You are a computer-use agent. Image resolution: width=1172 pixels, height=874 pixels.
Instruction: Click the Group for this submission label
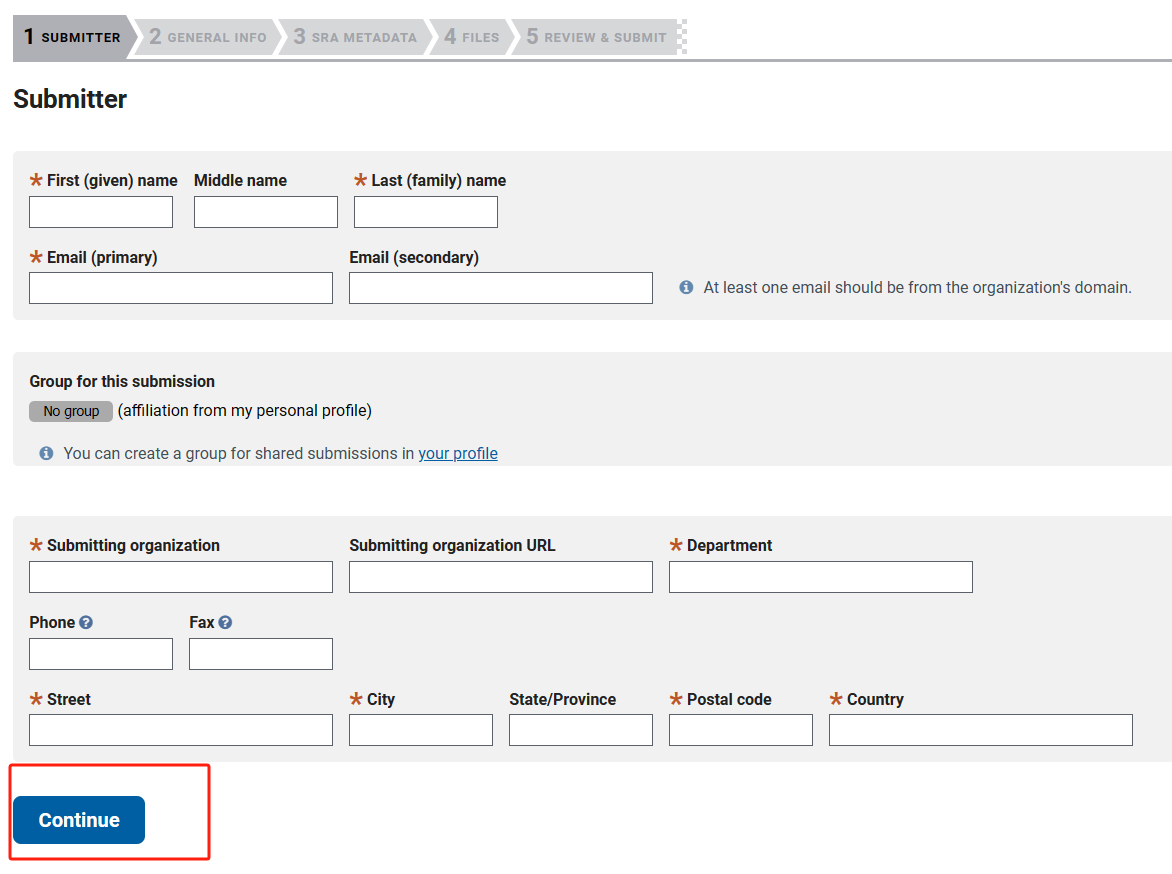(x=122, y=381)
